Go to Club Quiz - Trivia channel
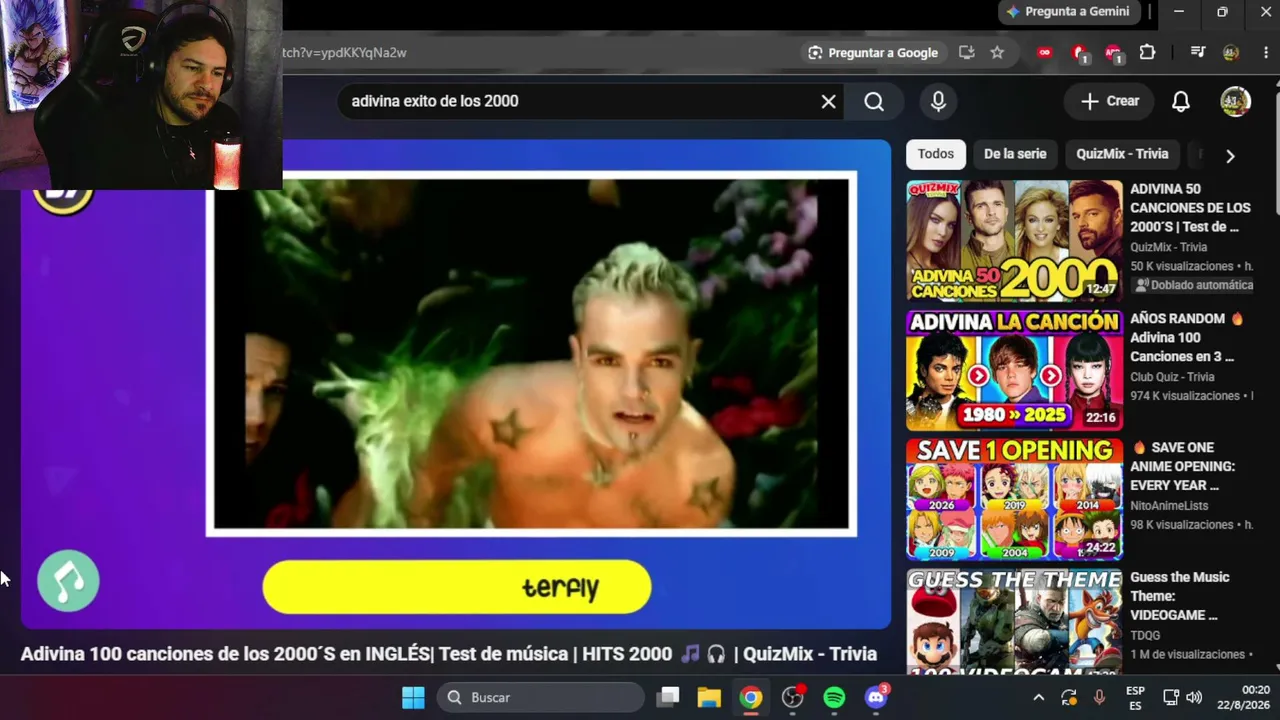Viewport: 1280px width, 720px height. click(1172, 377)
